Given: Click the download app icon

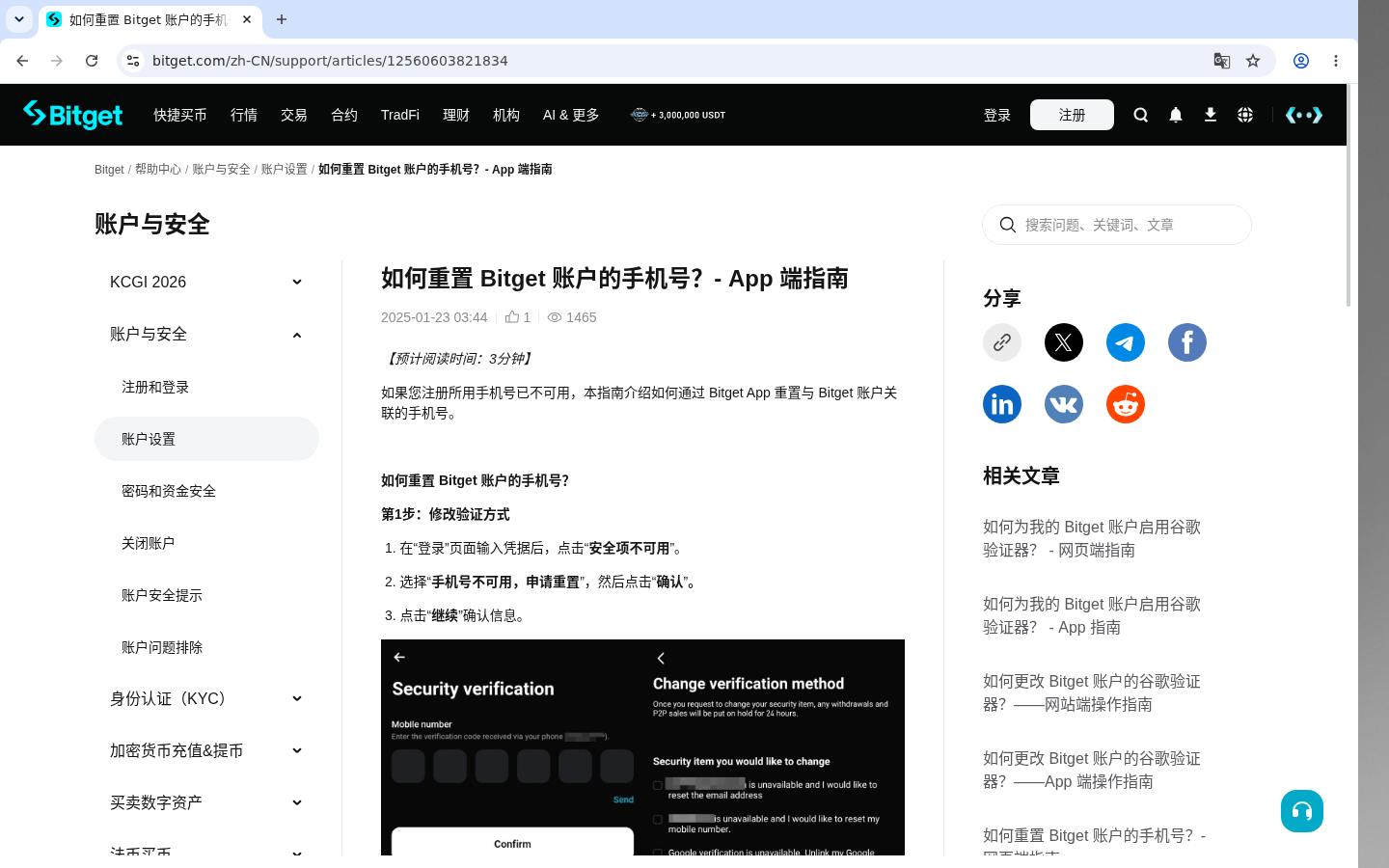Looking at the screenshot, I should 1210,115.
